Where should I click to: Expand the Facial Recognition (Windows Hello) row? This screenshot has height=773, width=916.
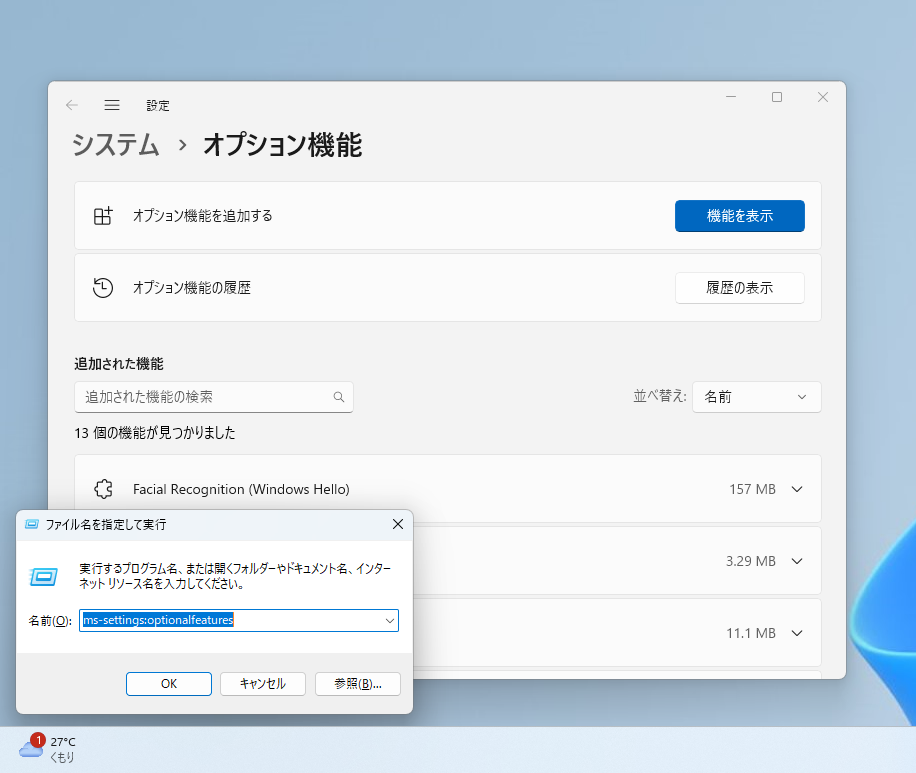[796, 489]
